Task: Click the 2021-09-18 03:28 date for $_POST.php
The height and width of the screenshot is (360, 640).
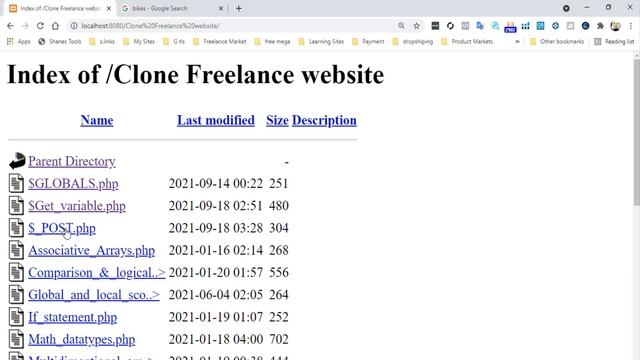Action: 216,228
